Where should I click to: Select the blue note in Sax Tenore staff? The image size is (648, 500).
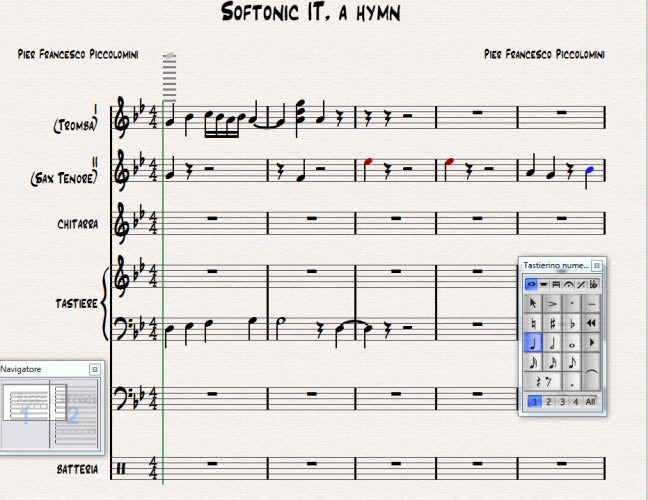click(590, 170)
